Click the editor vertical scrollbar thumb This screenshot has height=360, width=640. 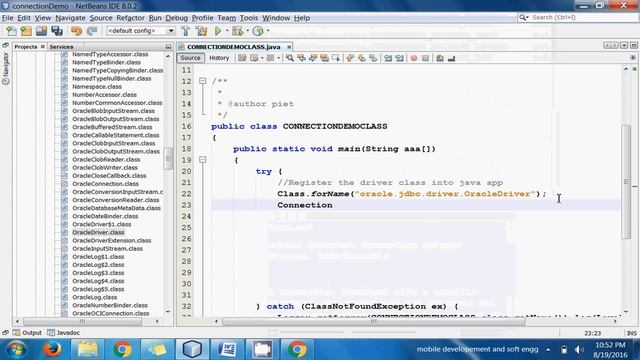(626, 182)
